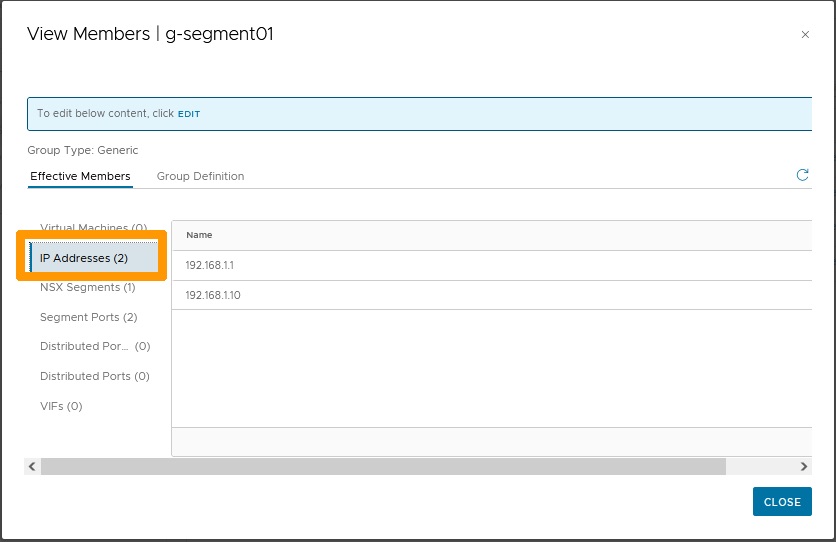Show NSX Segments (1) members
Viewport: 836px width, 542px height.
(x=87, y=287)
